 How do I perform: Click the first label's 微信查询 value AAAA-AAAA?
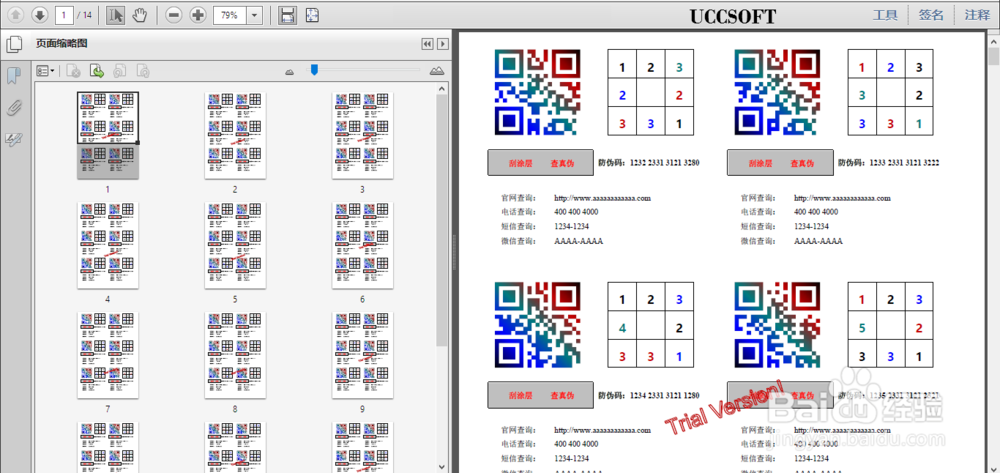click(578, 241)
